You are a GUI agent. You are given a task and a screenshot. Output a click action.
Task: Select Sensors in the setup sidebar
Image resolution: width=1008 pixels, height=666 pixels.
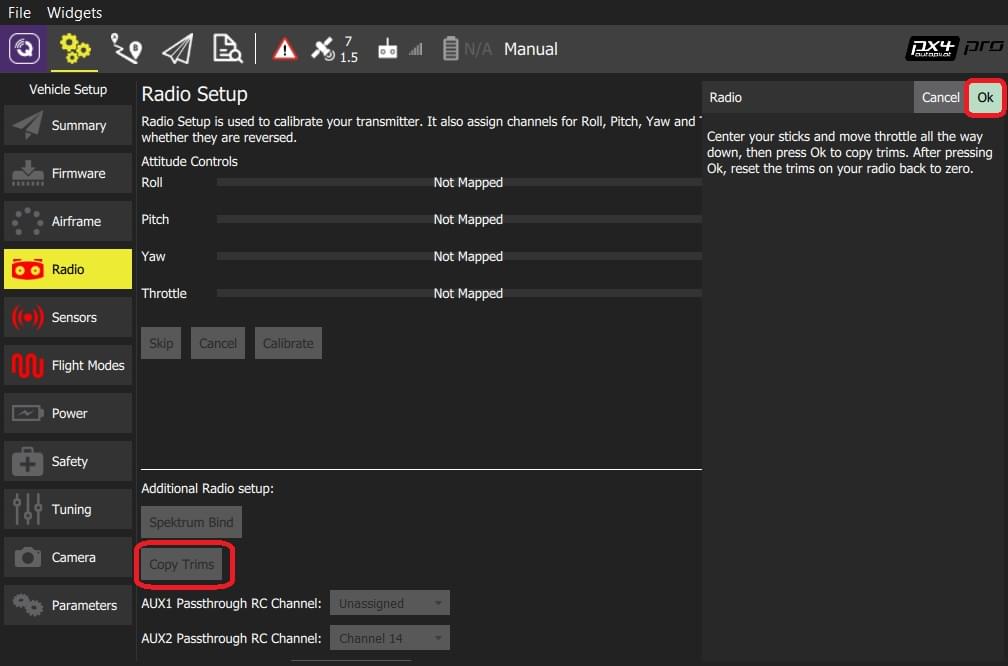pos(68,317)
